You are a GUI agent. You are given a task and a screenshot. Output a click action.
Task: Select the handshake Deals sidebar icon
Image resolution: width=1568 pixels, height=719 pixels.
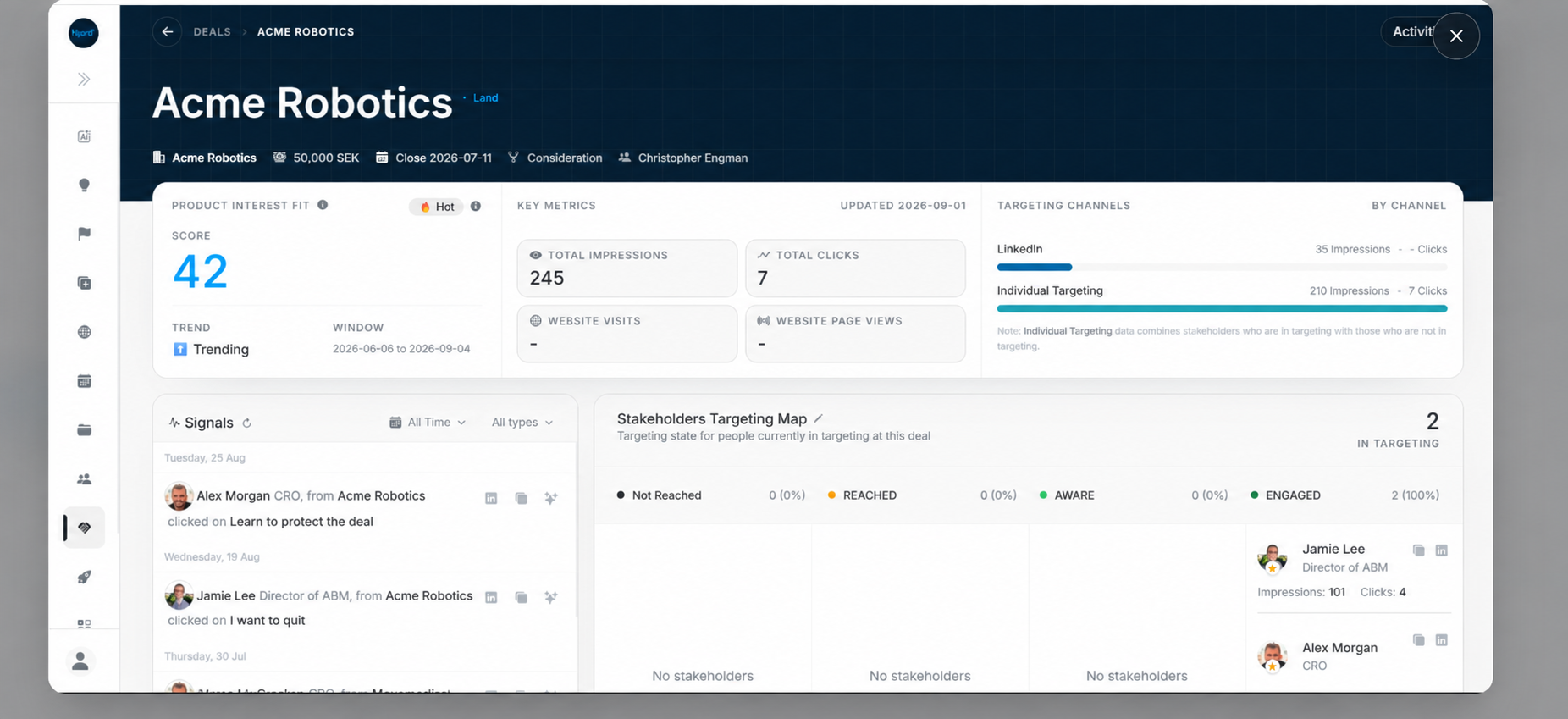click(x=84, y=528)
